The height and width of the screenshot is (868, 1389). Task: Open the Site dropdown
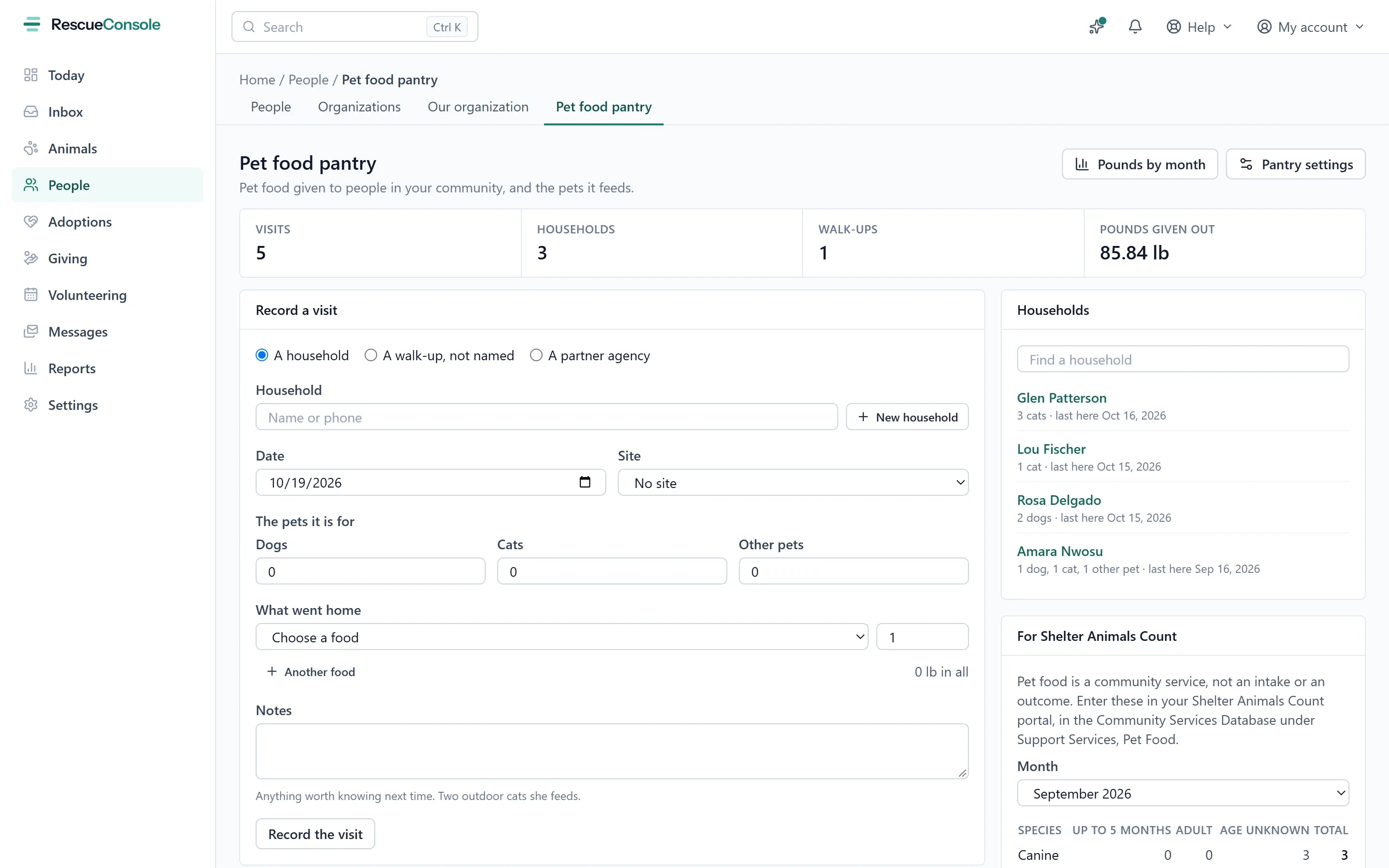(793, 483)
